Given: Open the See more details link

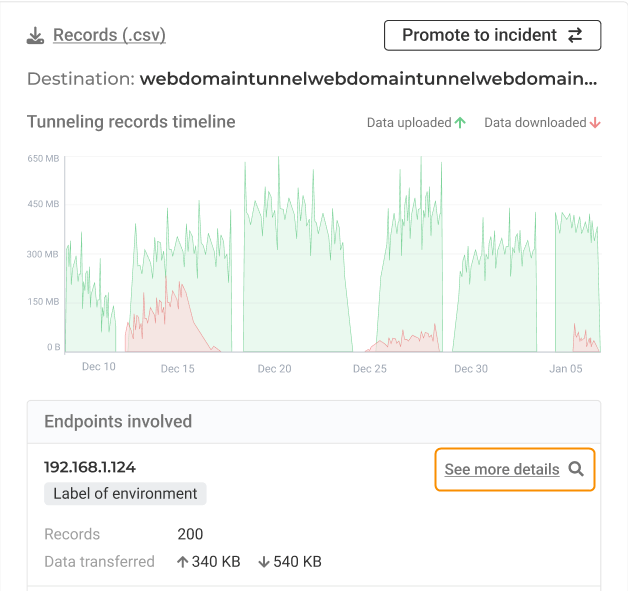Looking at the screenshot, I should pyautogui.click(x=502, y=469).
